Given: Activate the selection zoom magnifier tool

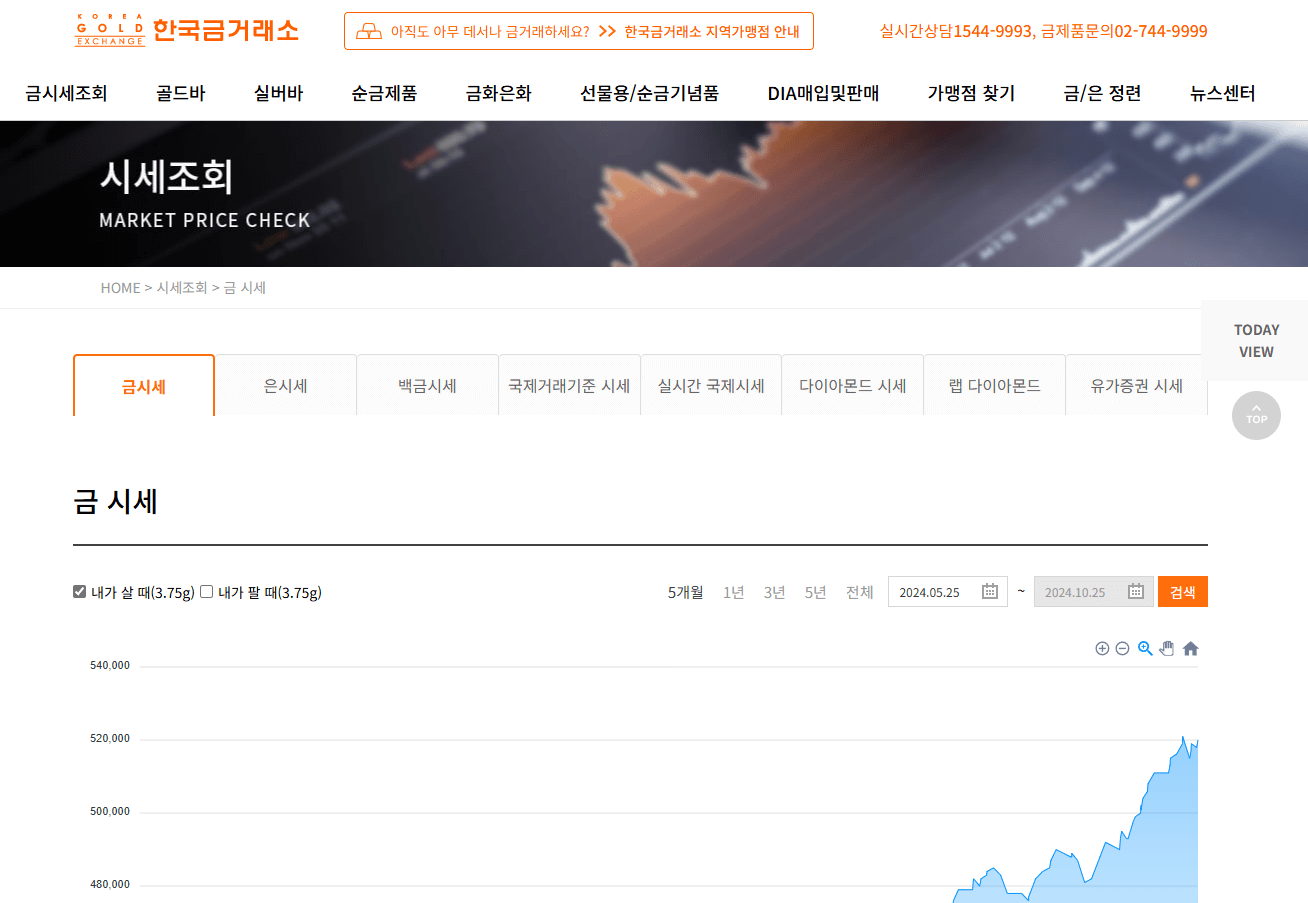Looking at the screenshot, I should pyautogui.click(x=1144, y=648).
